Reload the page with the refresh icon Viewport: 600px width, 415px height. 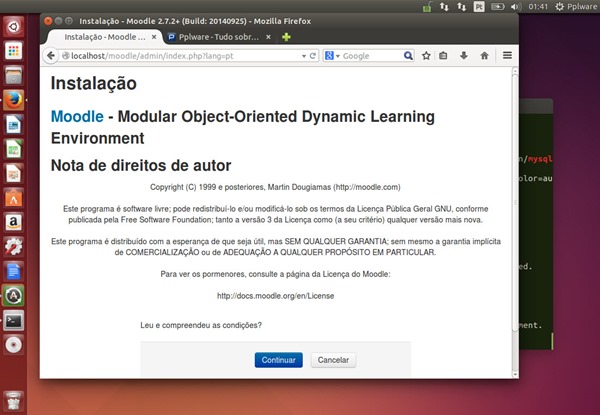coord(313,56)
